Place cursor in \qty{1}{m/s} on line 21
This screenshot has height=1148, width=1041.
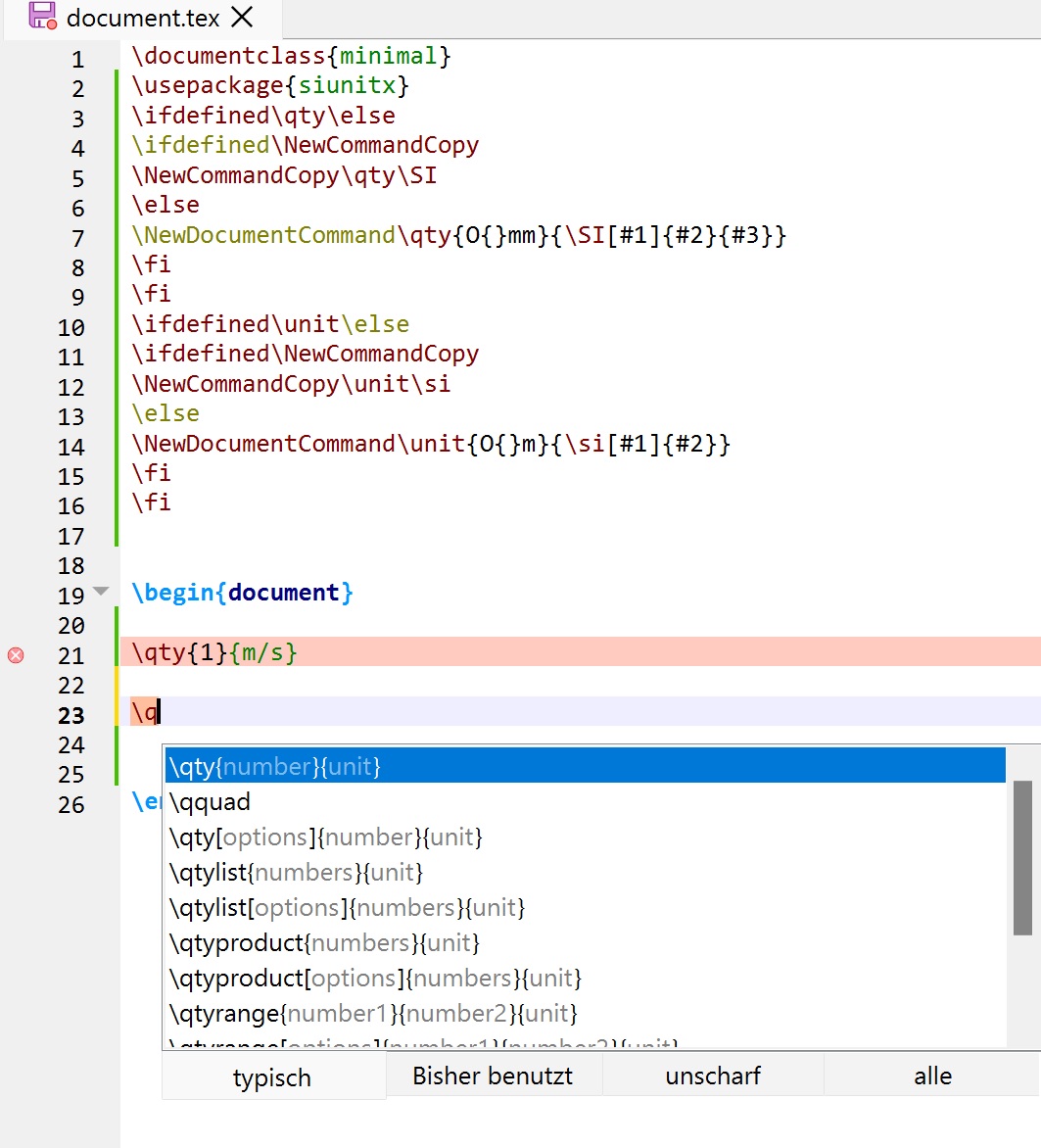click(214, 652)
